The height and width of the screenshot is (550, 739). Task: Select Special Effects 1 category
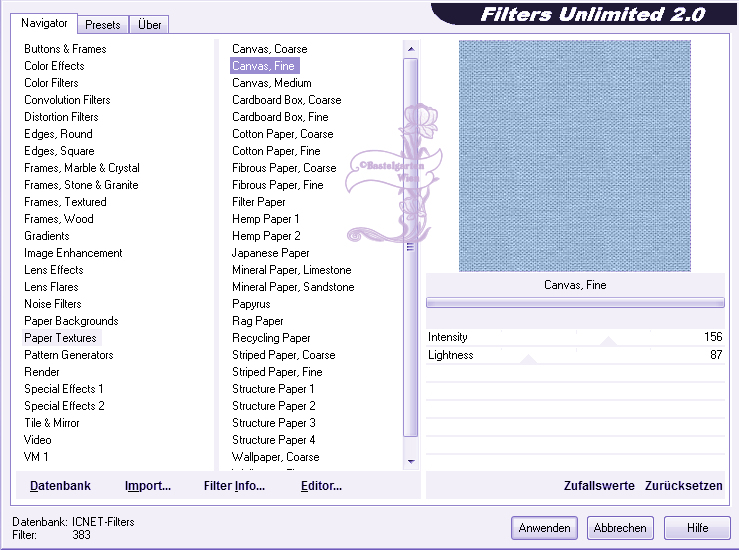(64, 389)
